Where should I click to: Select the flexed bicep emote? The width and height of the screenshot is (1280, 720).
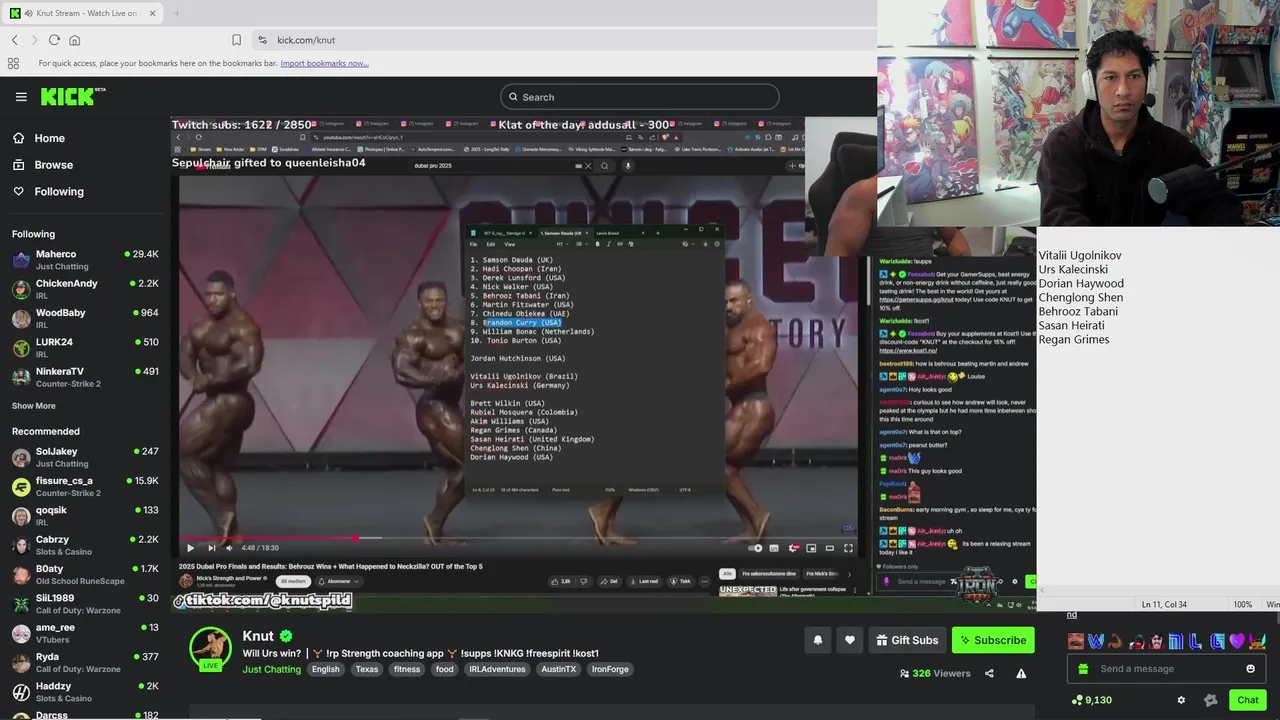point(1115,641)
